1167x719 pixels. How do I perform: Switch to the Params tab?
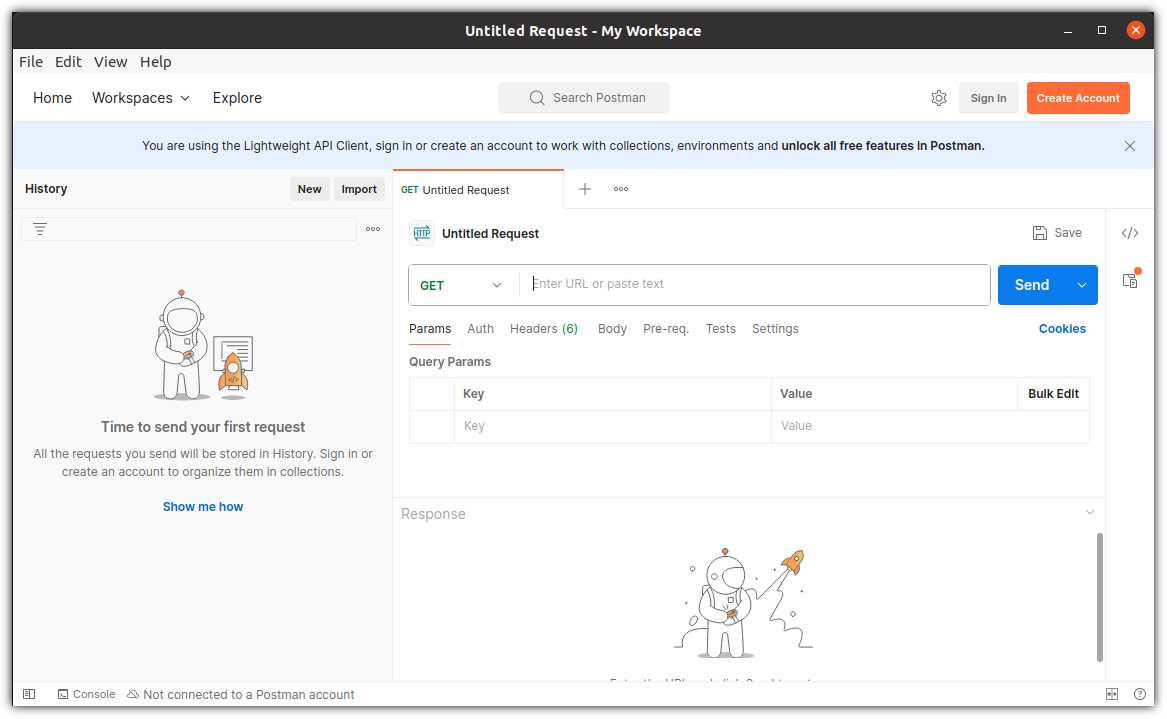point(430,329)
